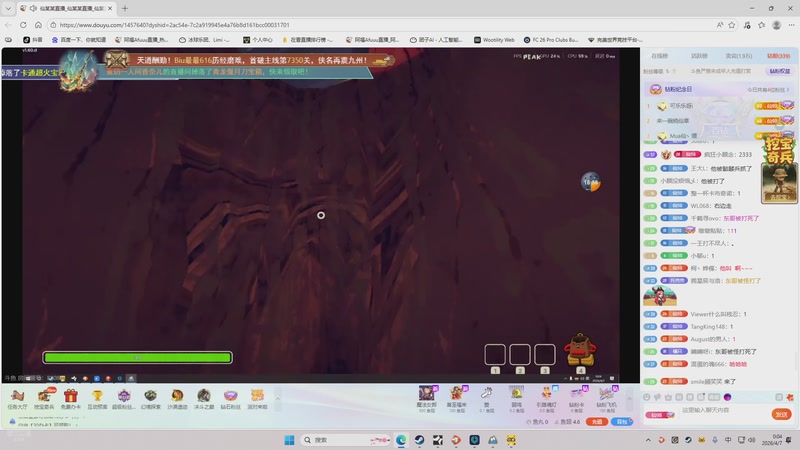The height and width of the screenshot is (450, 800).
Task: Click the red gift box 免费办卡 icon
Action: point(71,398)
